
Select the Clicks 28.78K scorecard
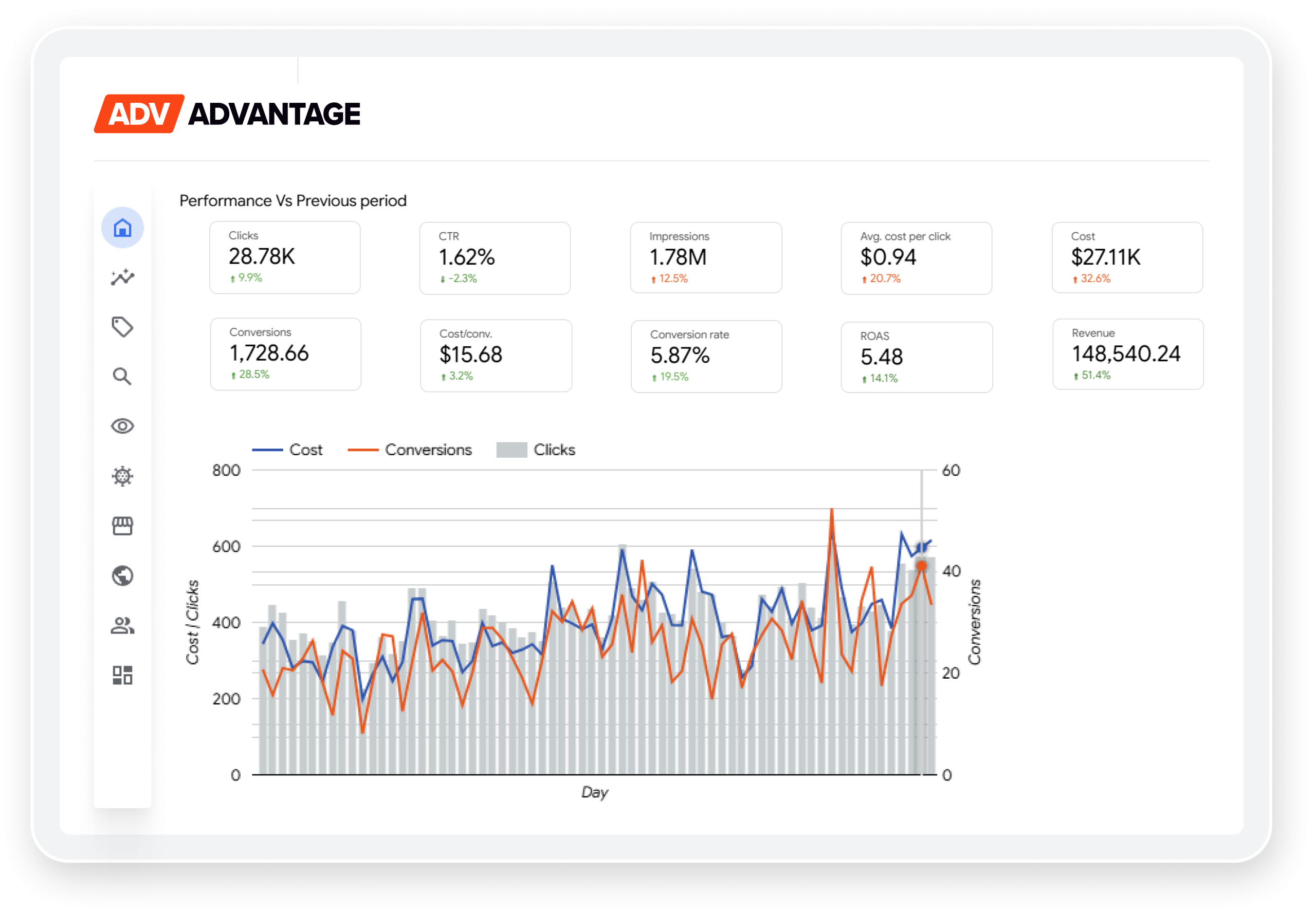click(284, 257)
